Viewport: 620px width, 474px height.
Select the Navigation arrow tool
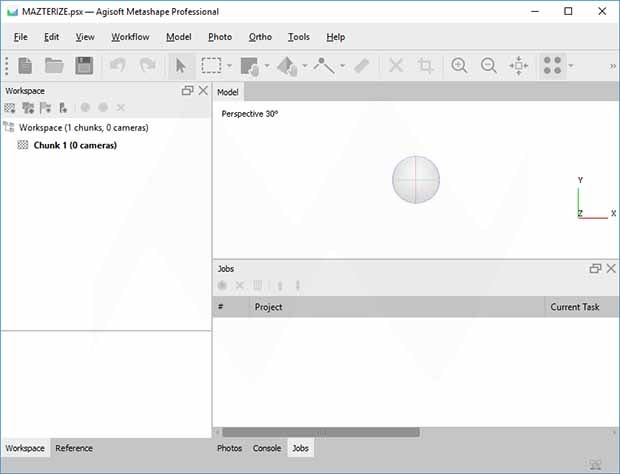(x=180, y=66)
